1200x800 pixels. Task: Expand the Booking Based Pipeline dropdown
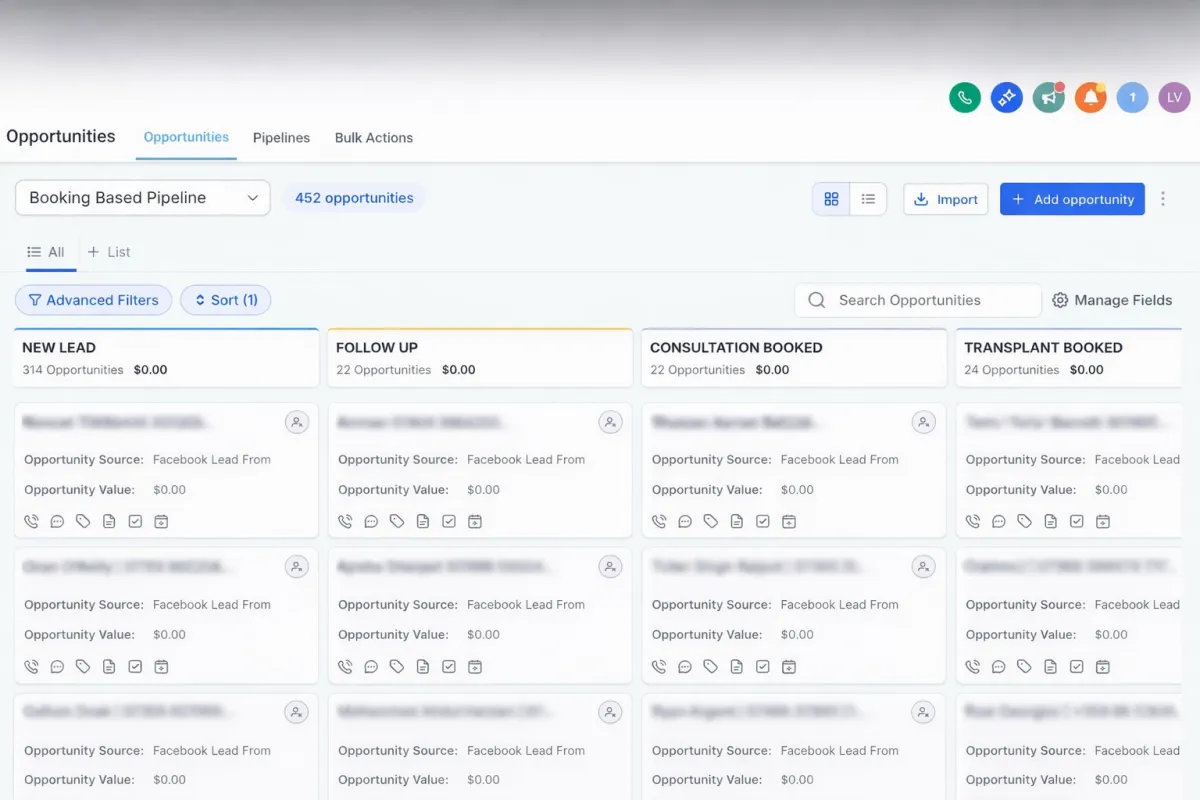pyautogui.click(x=143, y=198)
